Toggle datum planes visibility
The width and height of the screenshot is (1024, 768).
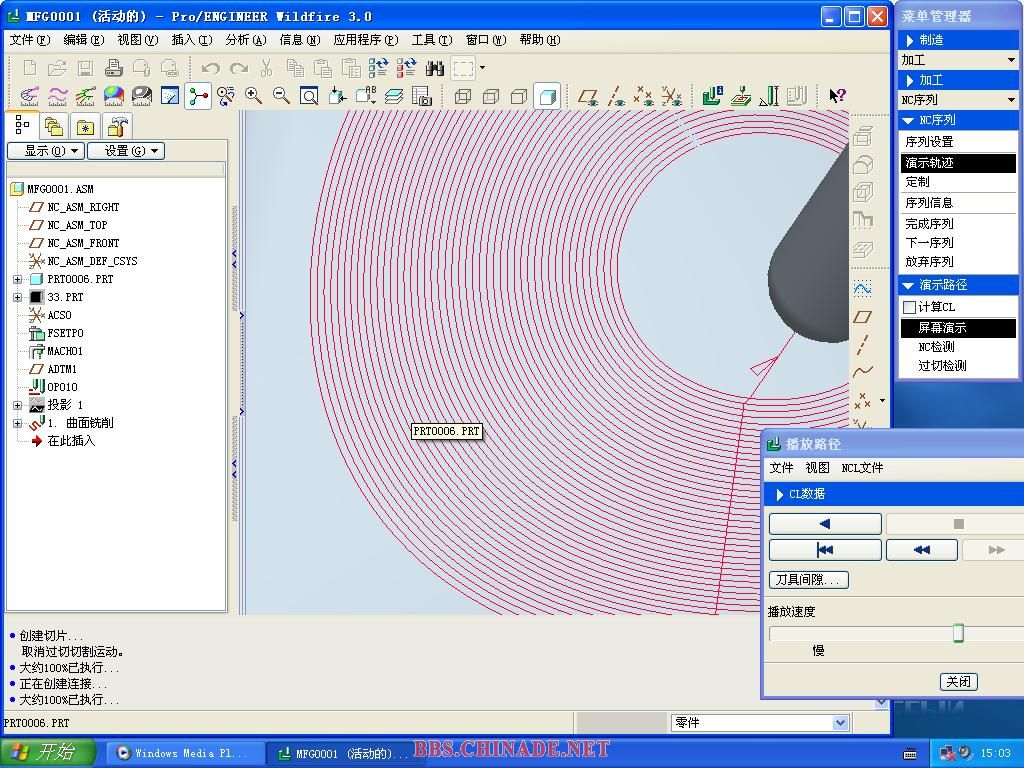(x=588, y=96)
